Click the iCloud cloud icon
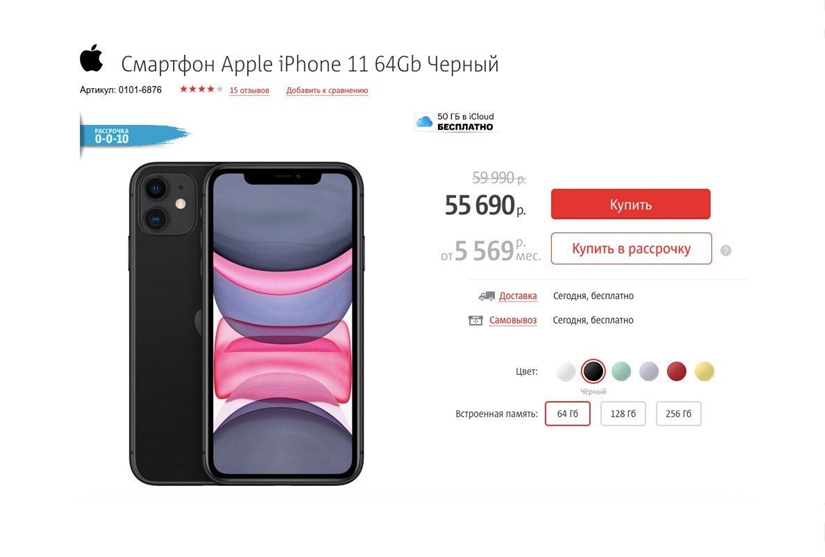825x557 pixels. click(424, 122)
